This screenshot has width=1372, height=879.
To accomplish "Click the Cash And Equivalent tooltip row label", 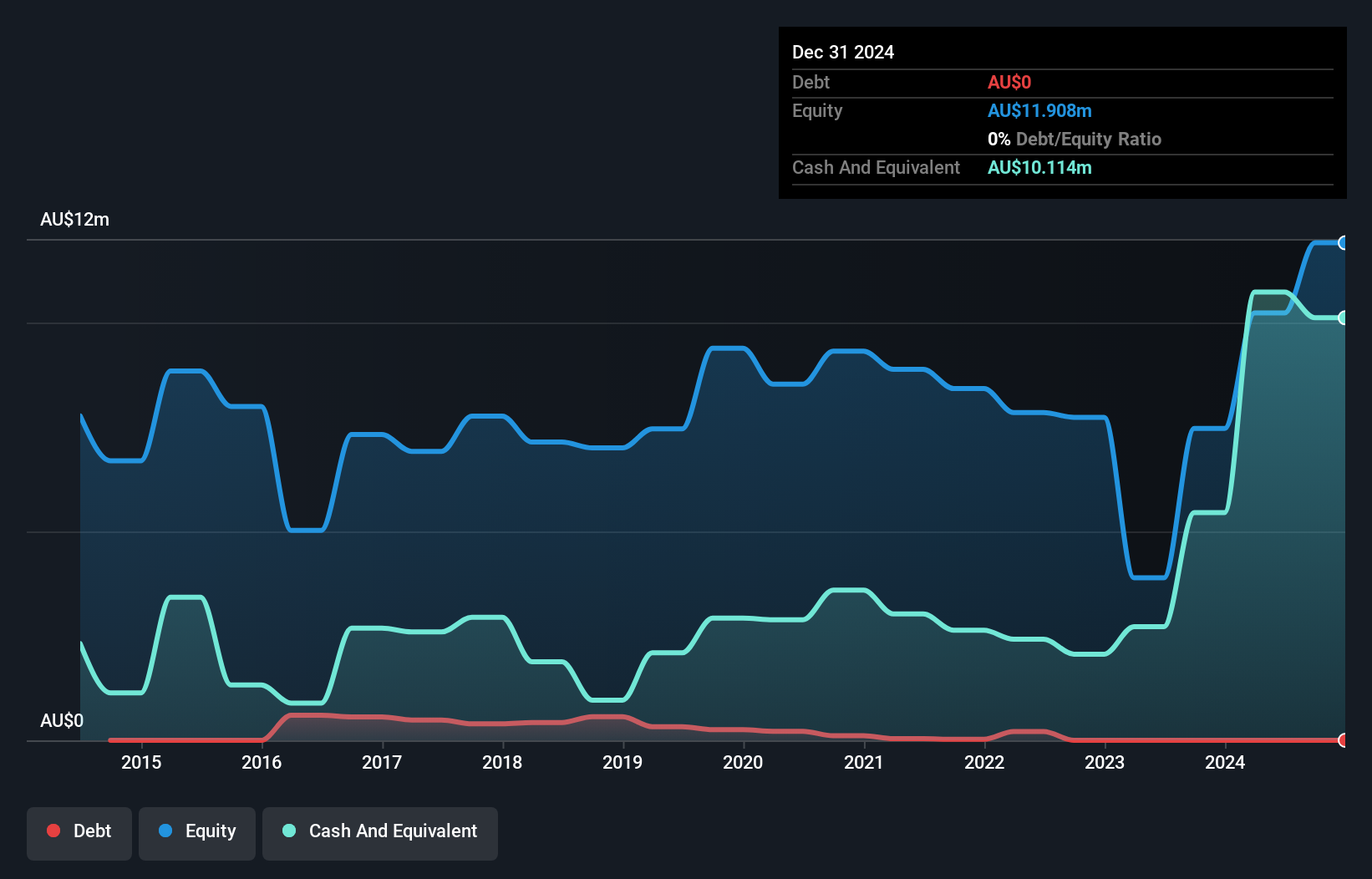I will point(876,167).
